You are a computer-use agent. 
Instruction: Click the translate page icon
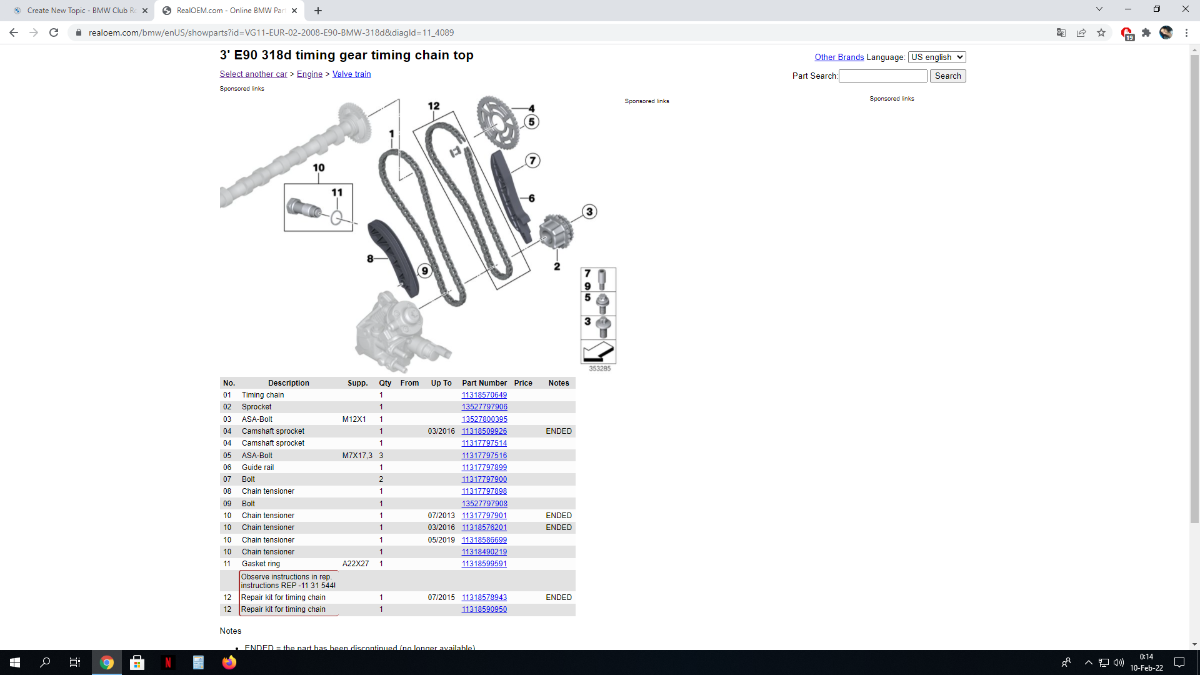point(1061,32)
